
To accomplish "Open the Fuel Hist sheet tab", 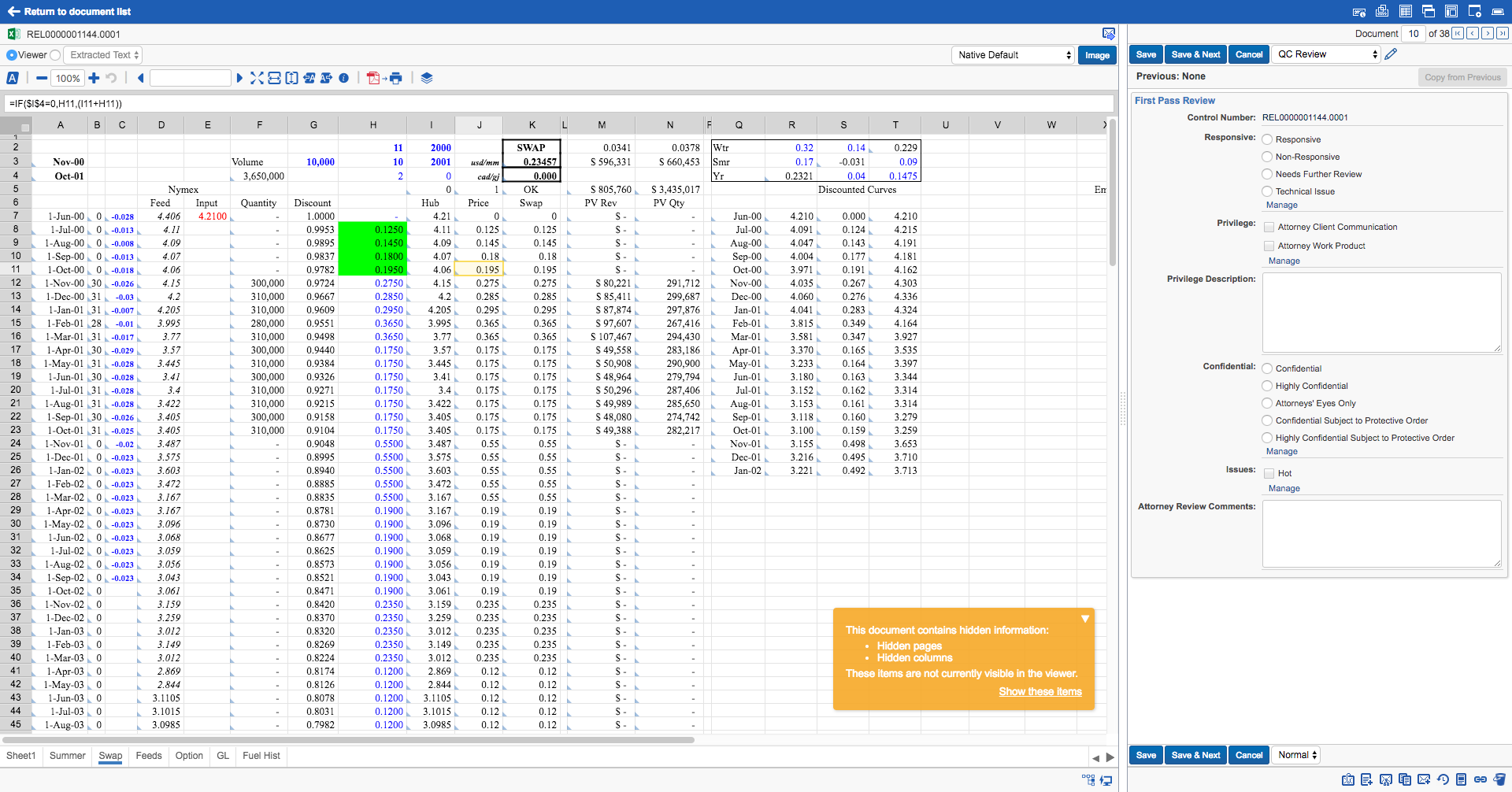I will pos(261,756).
